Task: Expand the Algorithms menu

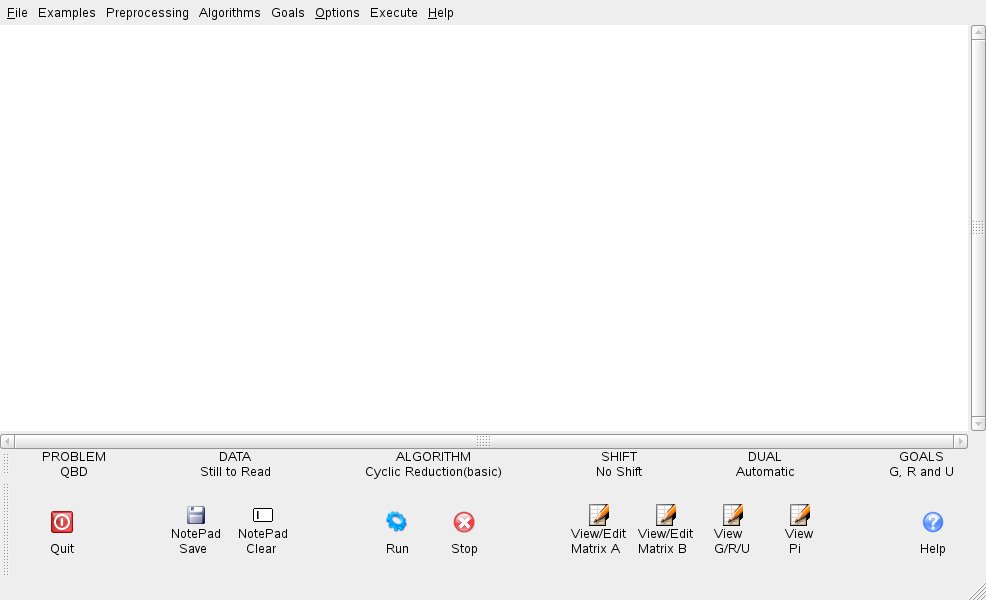Action: pyautogui.click(x=229, y=13)
